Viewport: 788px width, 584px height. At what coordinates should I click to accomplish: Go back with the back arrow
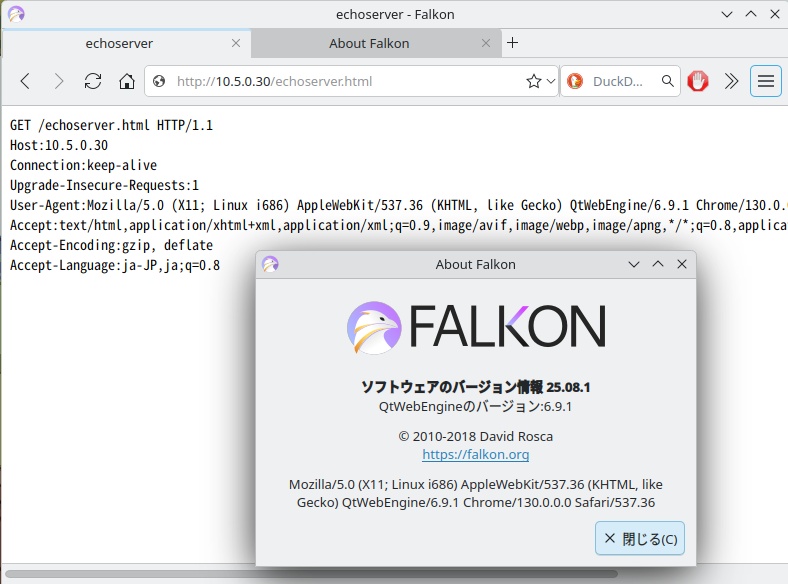25,81
